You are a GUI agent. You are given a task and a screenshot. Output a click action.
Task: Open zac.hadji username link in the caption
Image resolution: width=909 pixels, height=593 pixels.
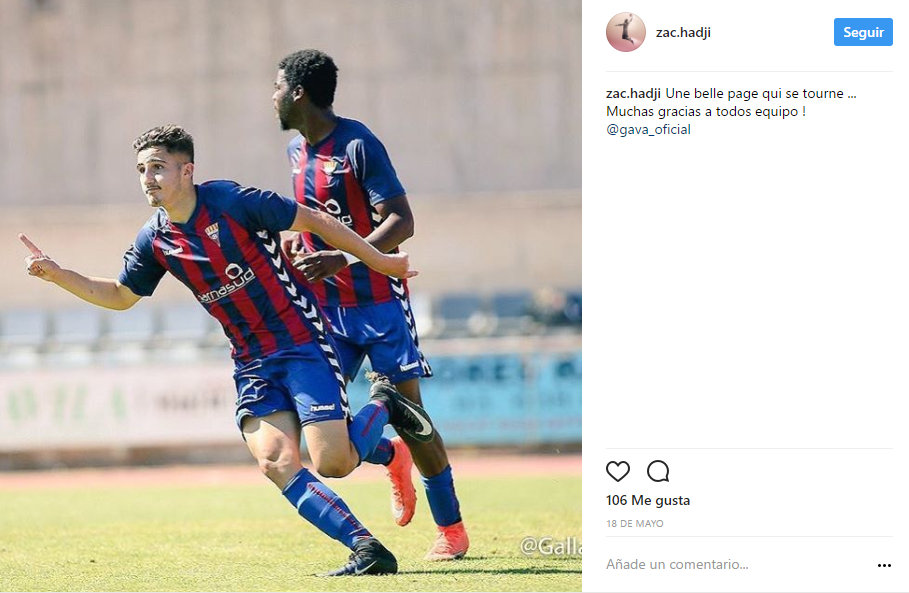[633, 93]
